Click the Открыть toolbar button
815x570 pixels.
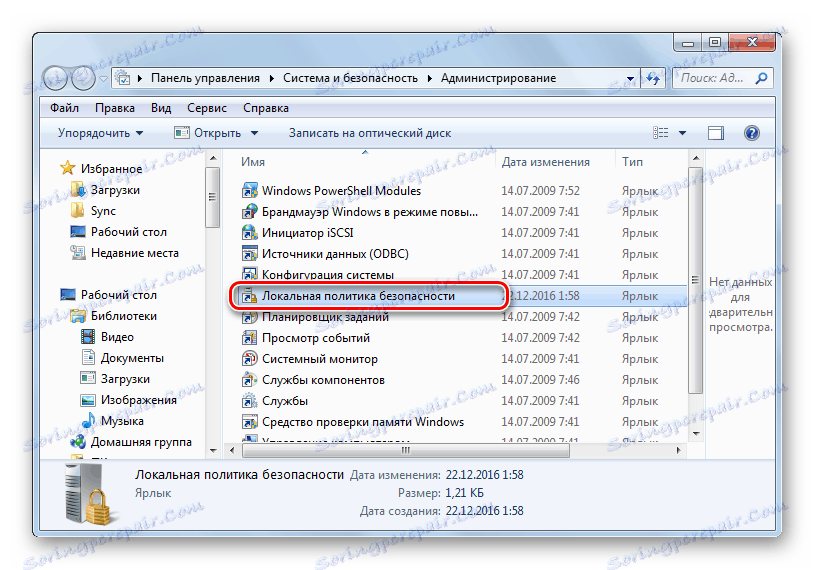pyautogui.click(x=208, y=133)
